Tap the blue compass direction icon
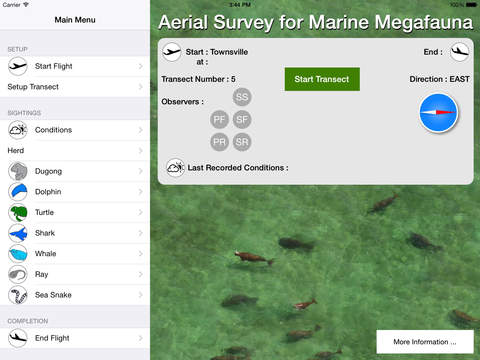The image size is (480, 360). 438,113
